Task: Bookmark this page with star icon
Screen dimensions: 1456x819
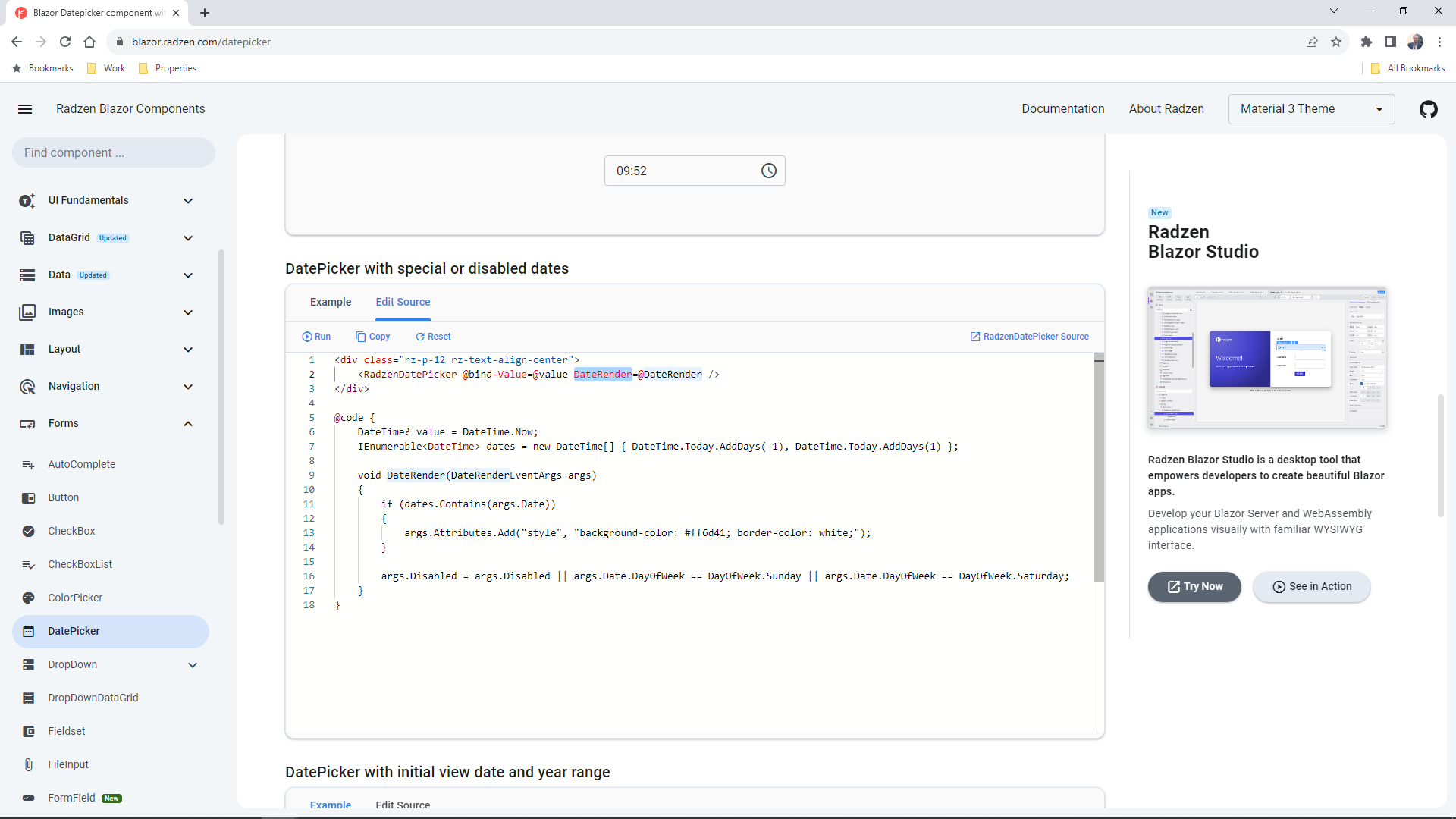Action: coord(1336,42)
